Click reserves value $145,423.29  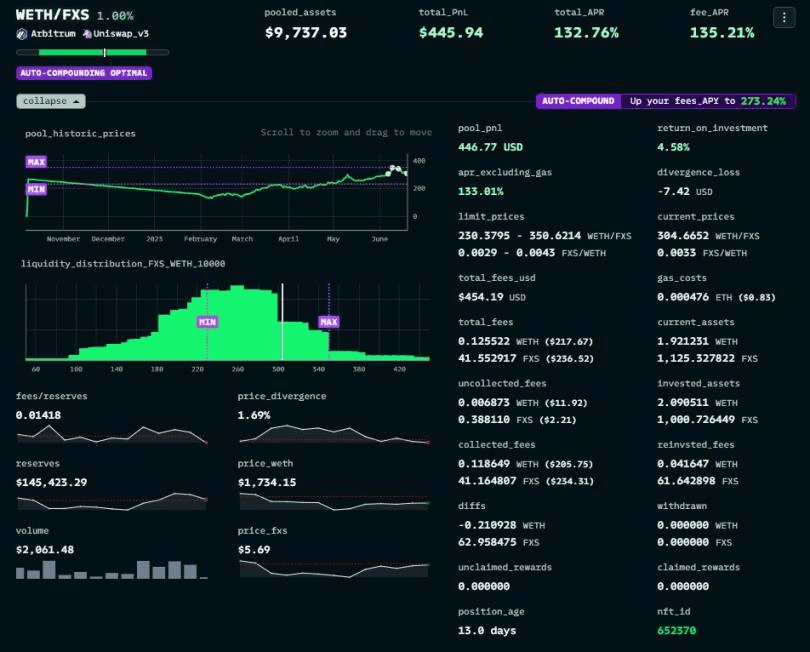click(52, 483)
